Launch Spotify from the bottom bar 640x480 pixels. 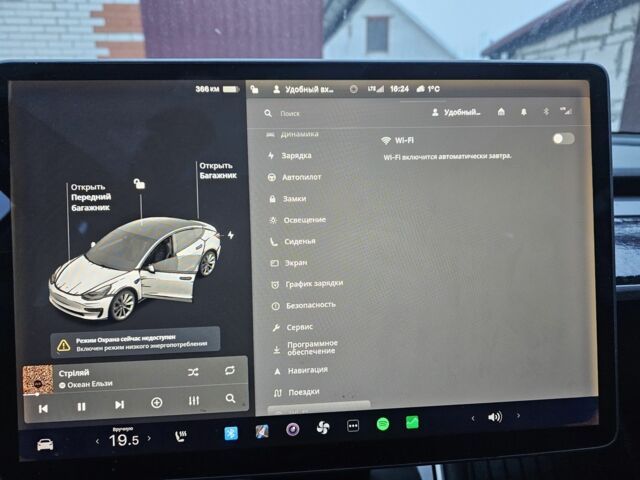(382, 425)
